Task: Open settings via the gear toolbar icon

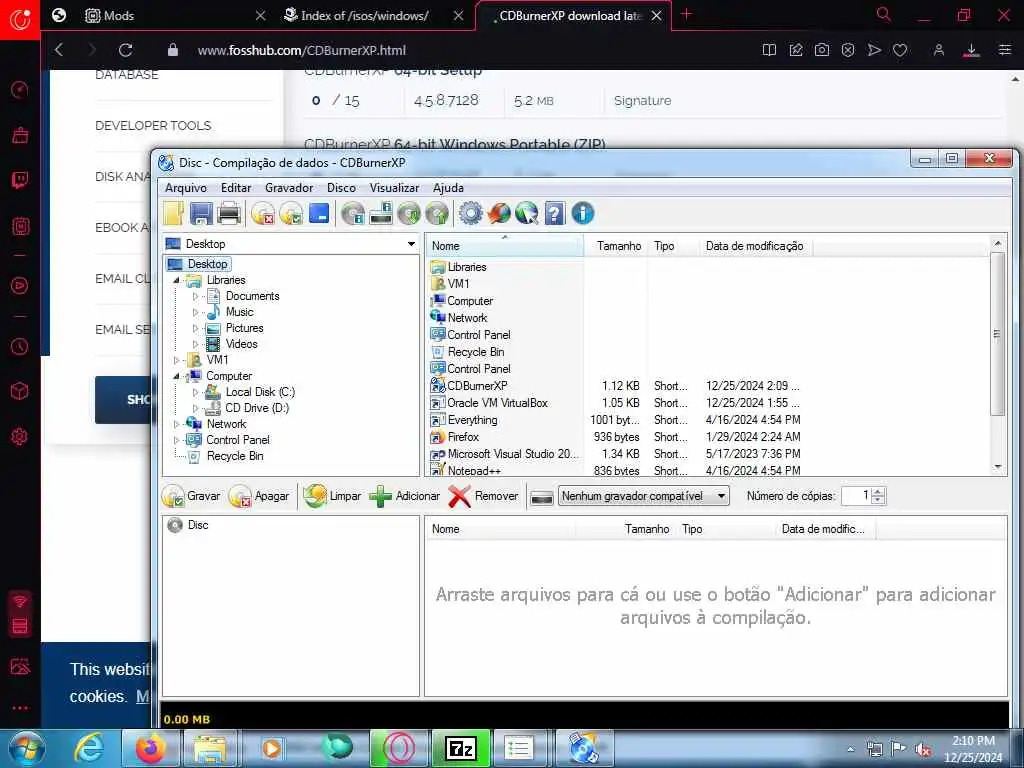Action: click(x=471, y=214)
